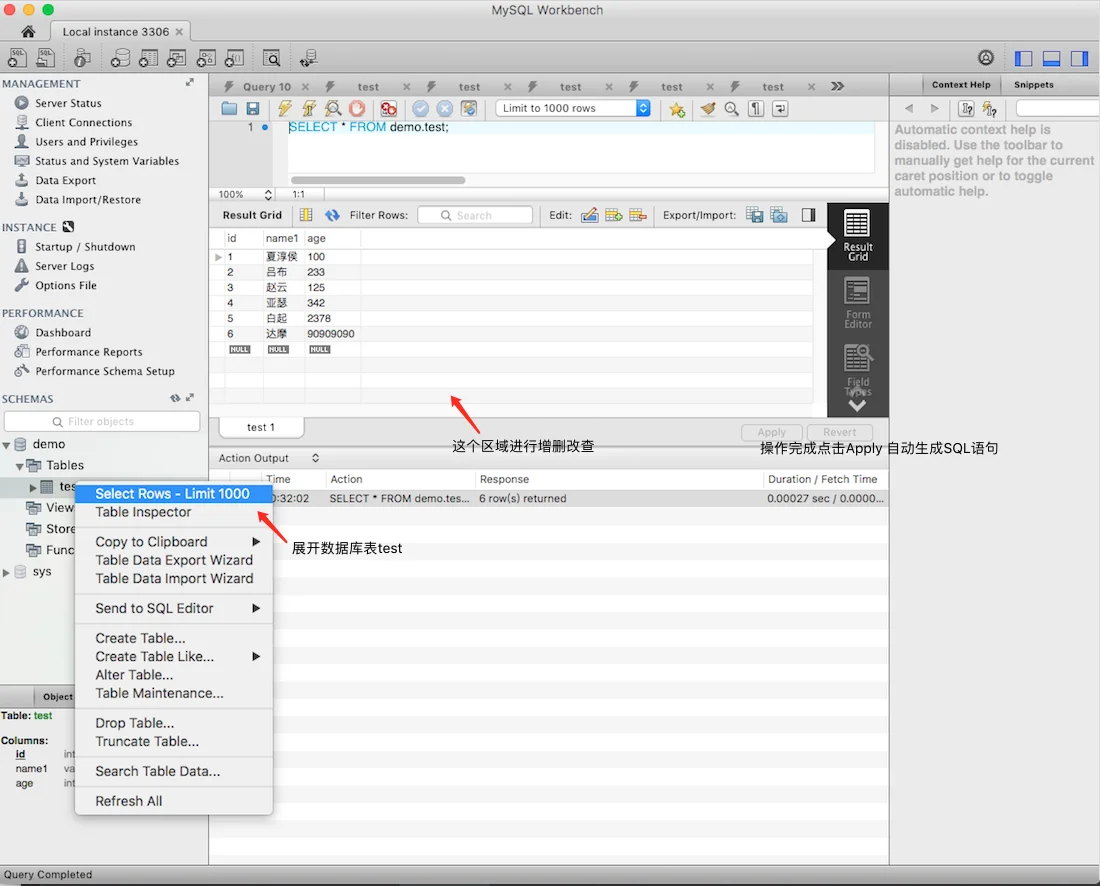Toggle word wrapping in the query editor
The image size is (1100, 886).
pyautogui.click(x=780, y=109)
